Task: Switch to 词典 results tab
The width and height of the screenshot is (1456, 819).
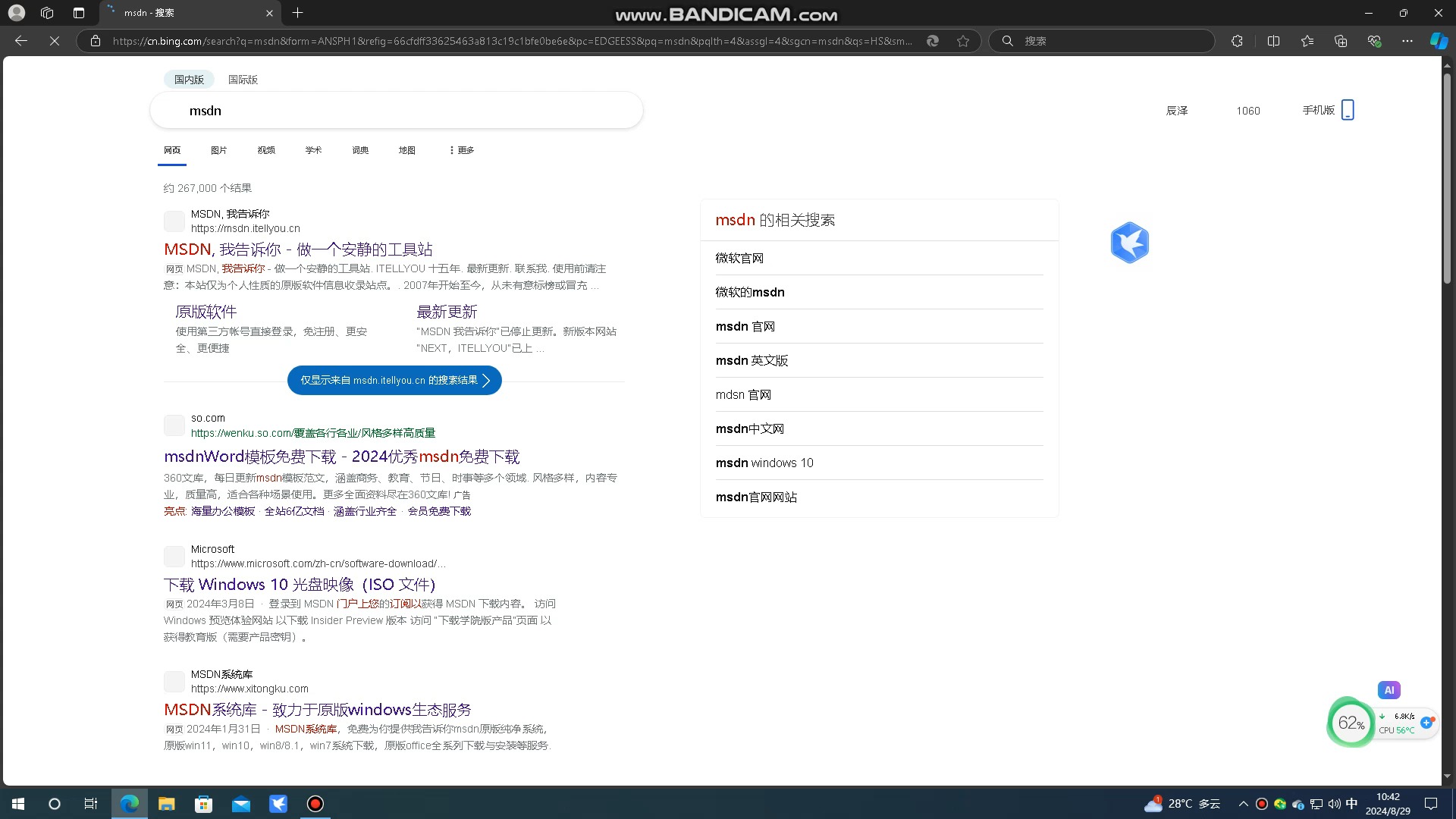Action: click(x=360, y=150)
